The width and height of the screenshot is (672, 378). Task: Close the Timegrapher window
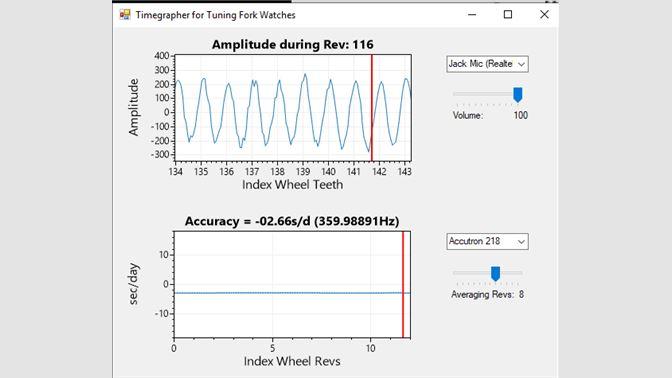tap(544, 15)
